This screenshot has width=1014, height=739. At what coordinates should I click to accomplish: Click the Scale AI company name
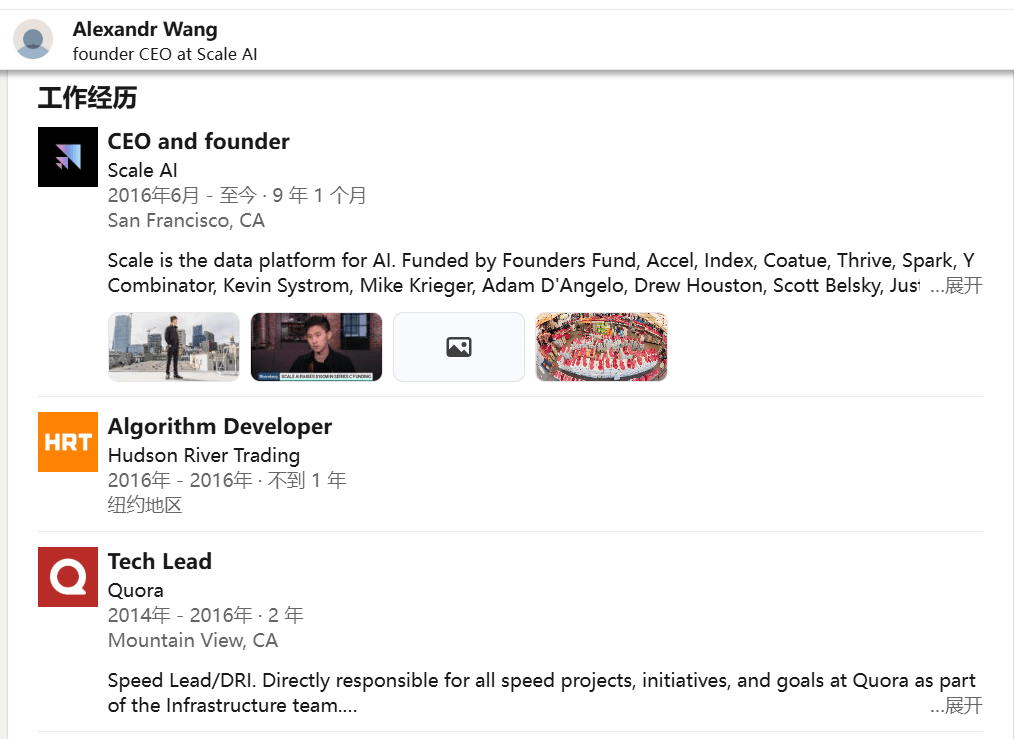(x=142, y=170)
